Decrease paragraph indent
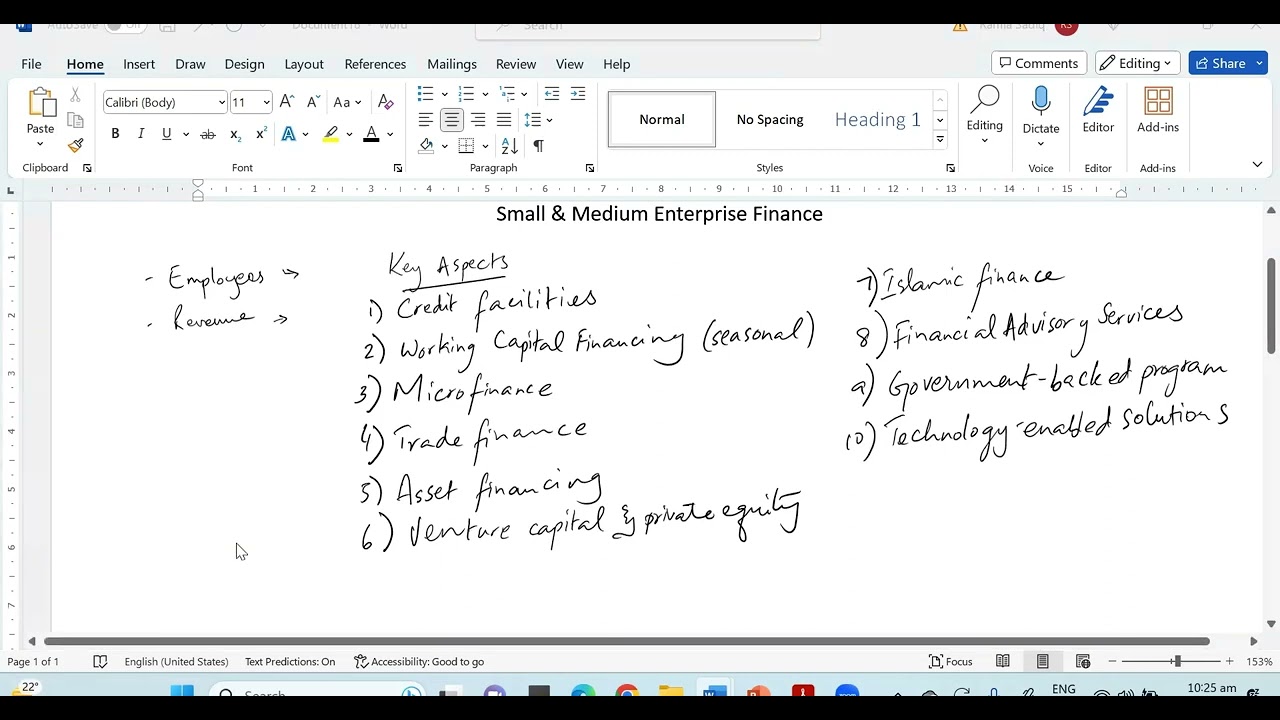This screenshot has width=1280, height=720. click(552, 94)
